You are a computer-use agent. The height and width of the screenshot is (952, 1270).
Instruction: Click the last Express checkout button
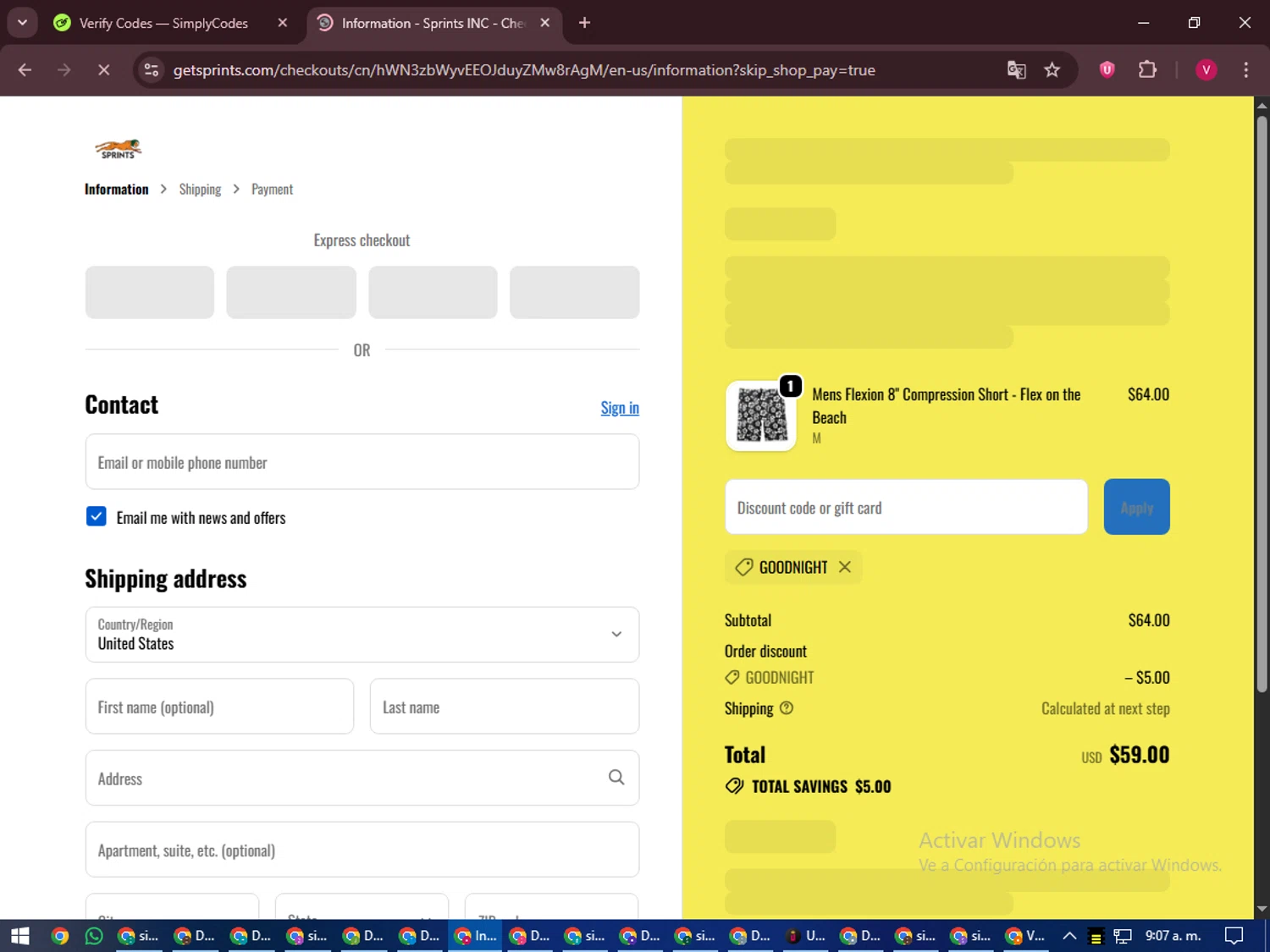pyautogui.click(x=574, y=292)
